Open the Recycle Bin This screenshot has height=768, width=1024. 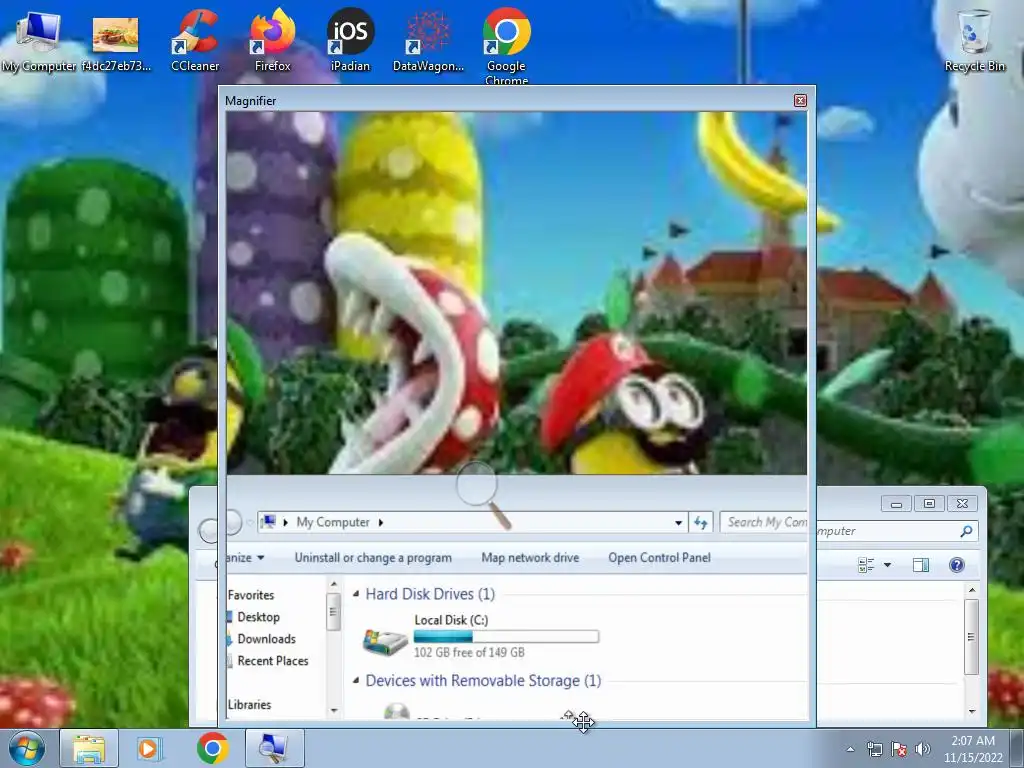coord(974,41)
